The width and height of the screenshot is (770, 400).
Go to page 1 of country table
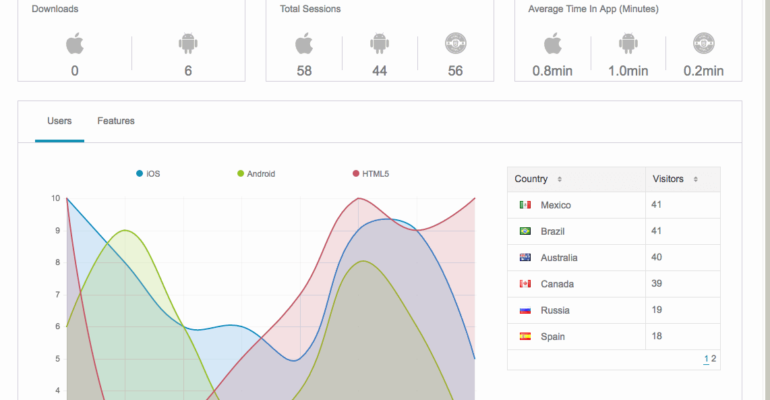click(706, 359)
